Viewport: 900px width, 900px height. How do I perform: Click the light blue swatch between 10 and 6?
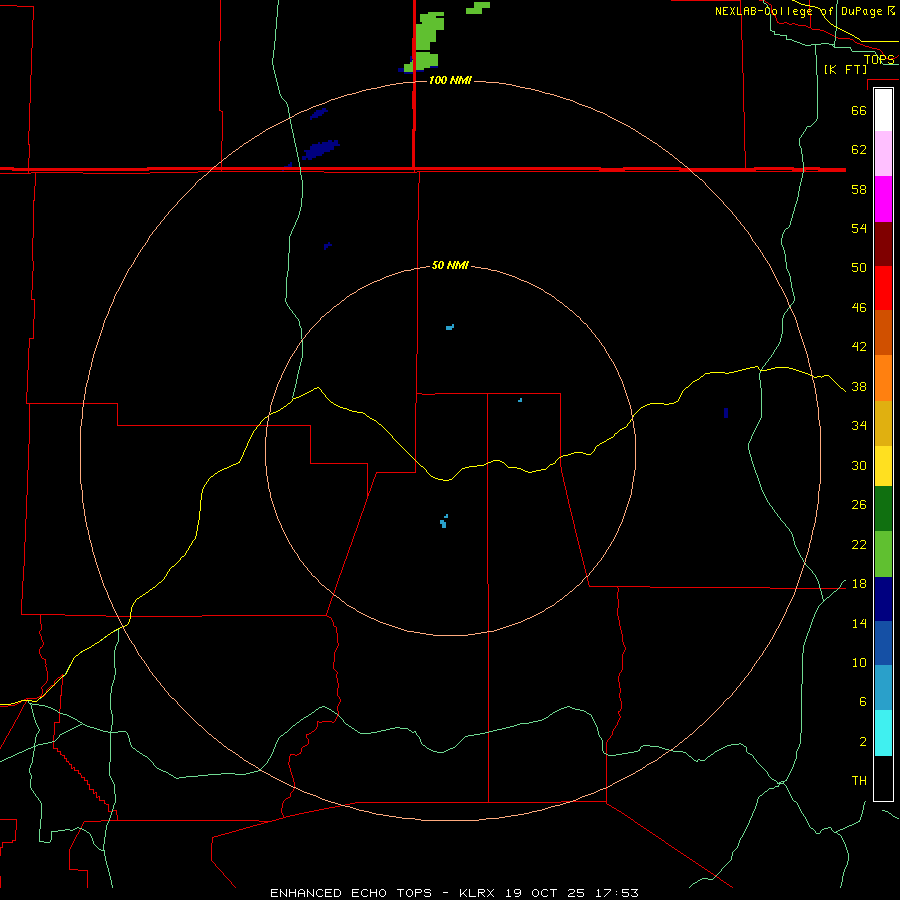[883, 688]
